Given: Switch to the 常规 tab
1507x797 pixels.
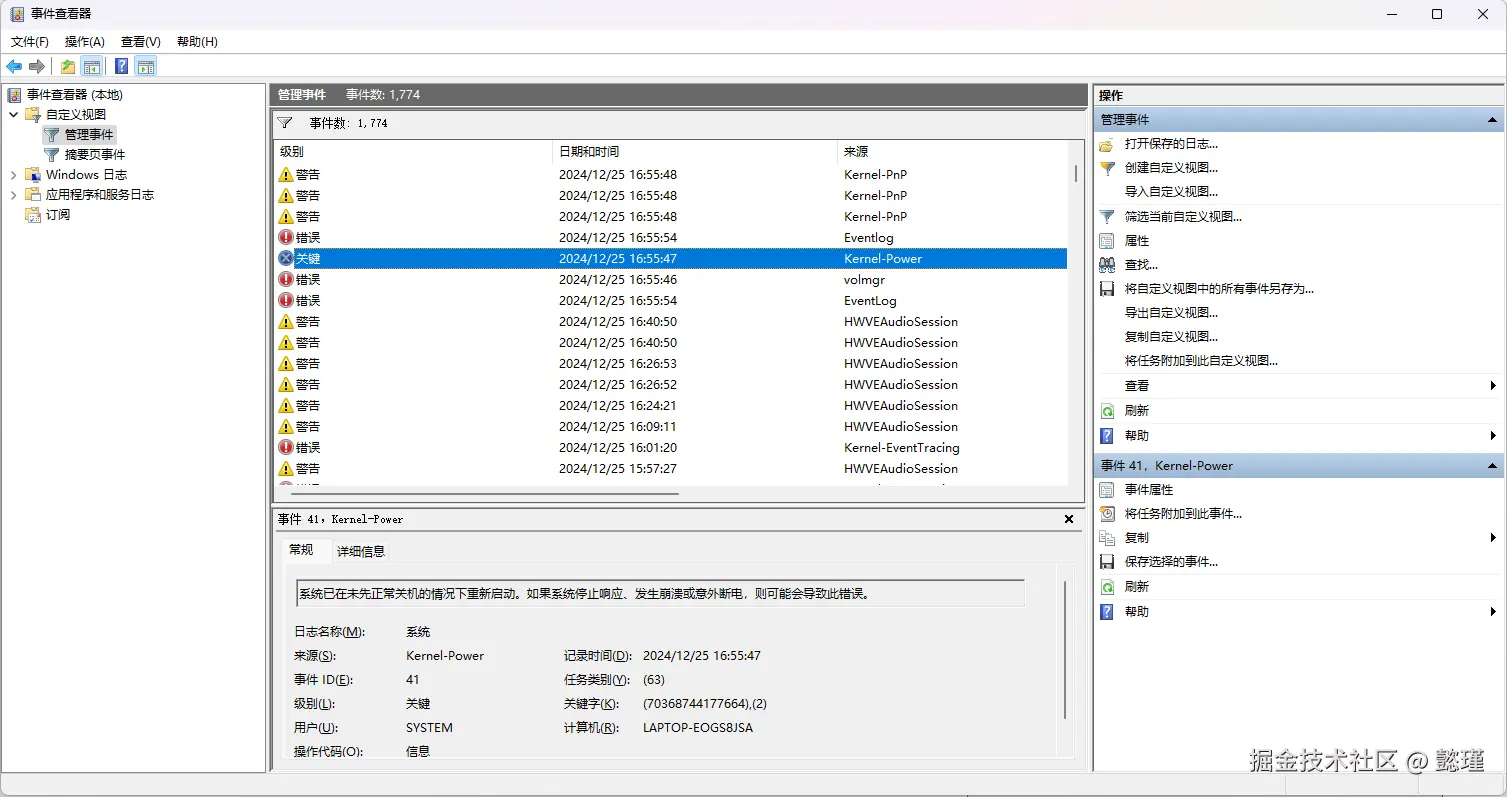Looking at the screenshot, I should pos(301,550).
